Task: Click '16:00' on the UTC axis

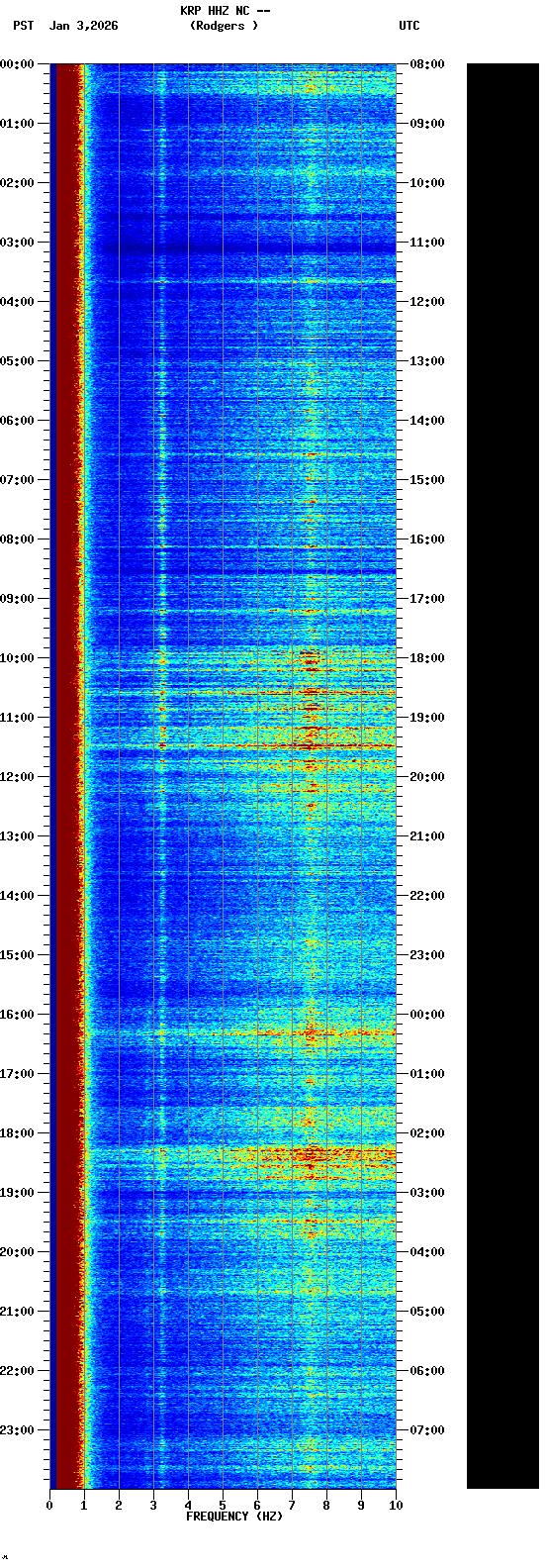Action: [427, 539]
